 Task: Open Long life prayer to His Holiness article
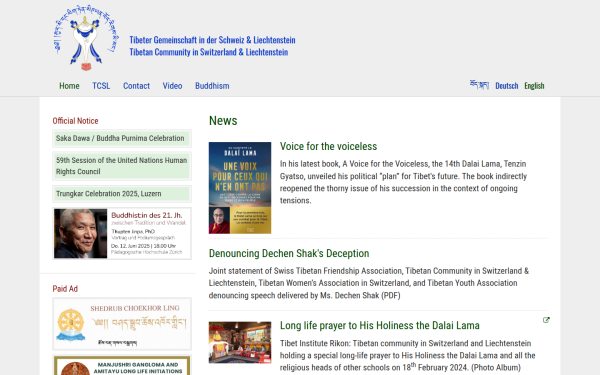380,325
